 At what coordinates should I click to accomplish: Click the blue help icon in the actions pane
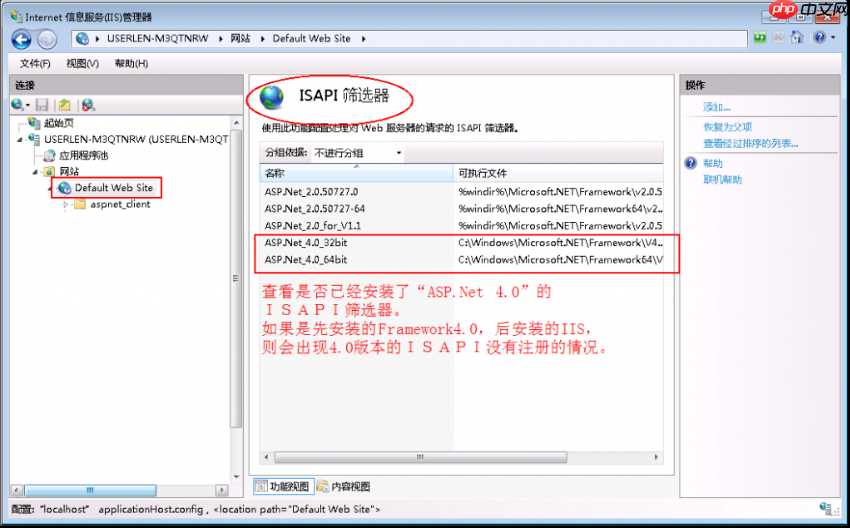(x=691, y=163)
